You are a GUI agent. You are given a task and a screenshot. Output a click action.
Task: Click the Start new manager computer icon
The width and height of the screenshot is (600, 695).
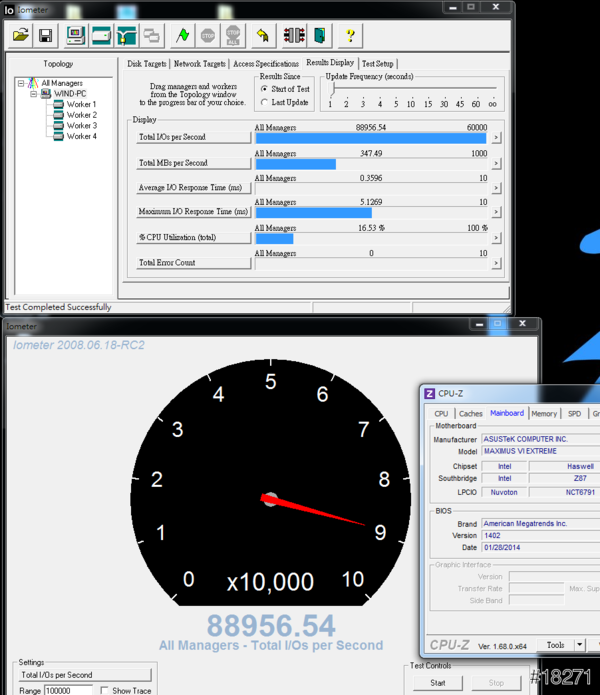76,35
